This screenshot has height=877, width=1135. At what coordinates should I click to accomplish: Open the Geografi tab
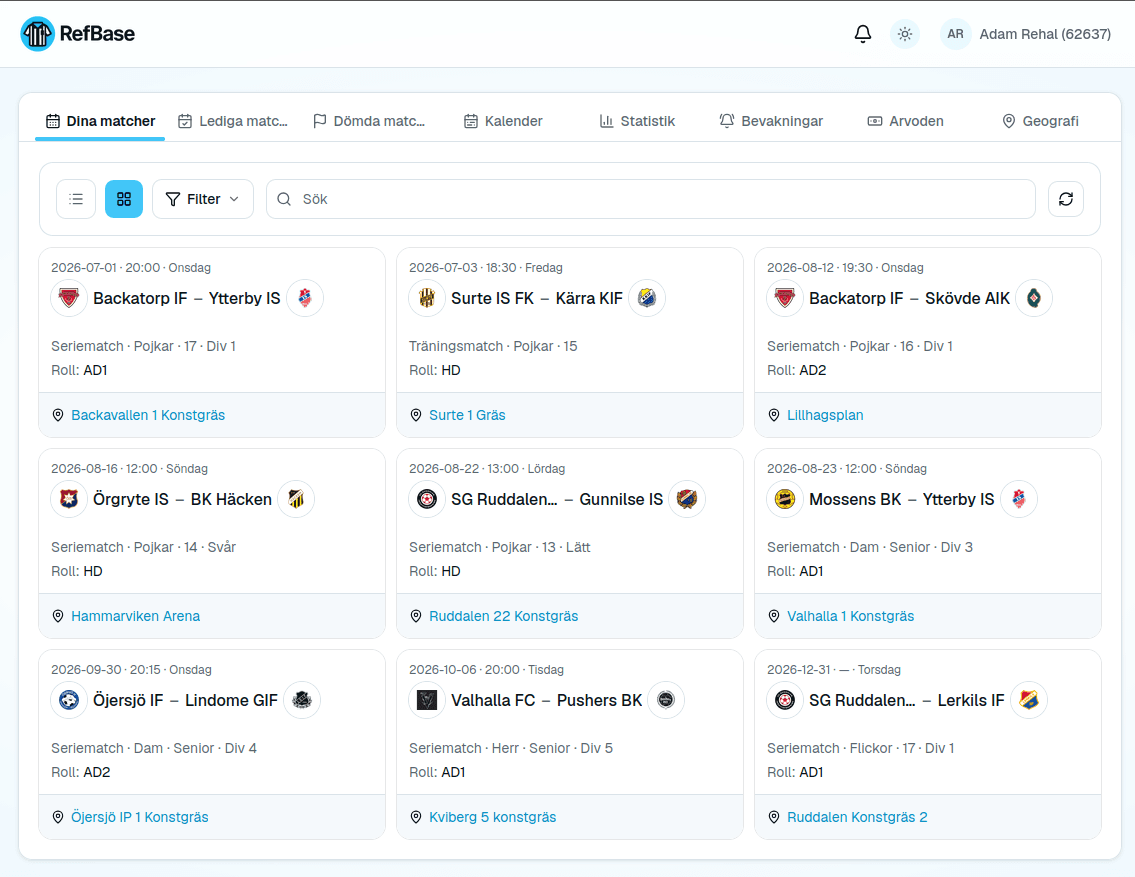pyautogui.click(x=1040, y=121)
